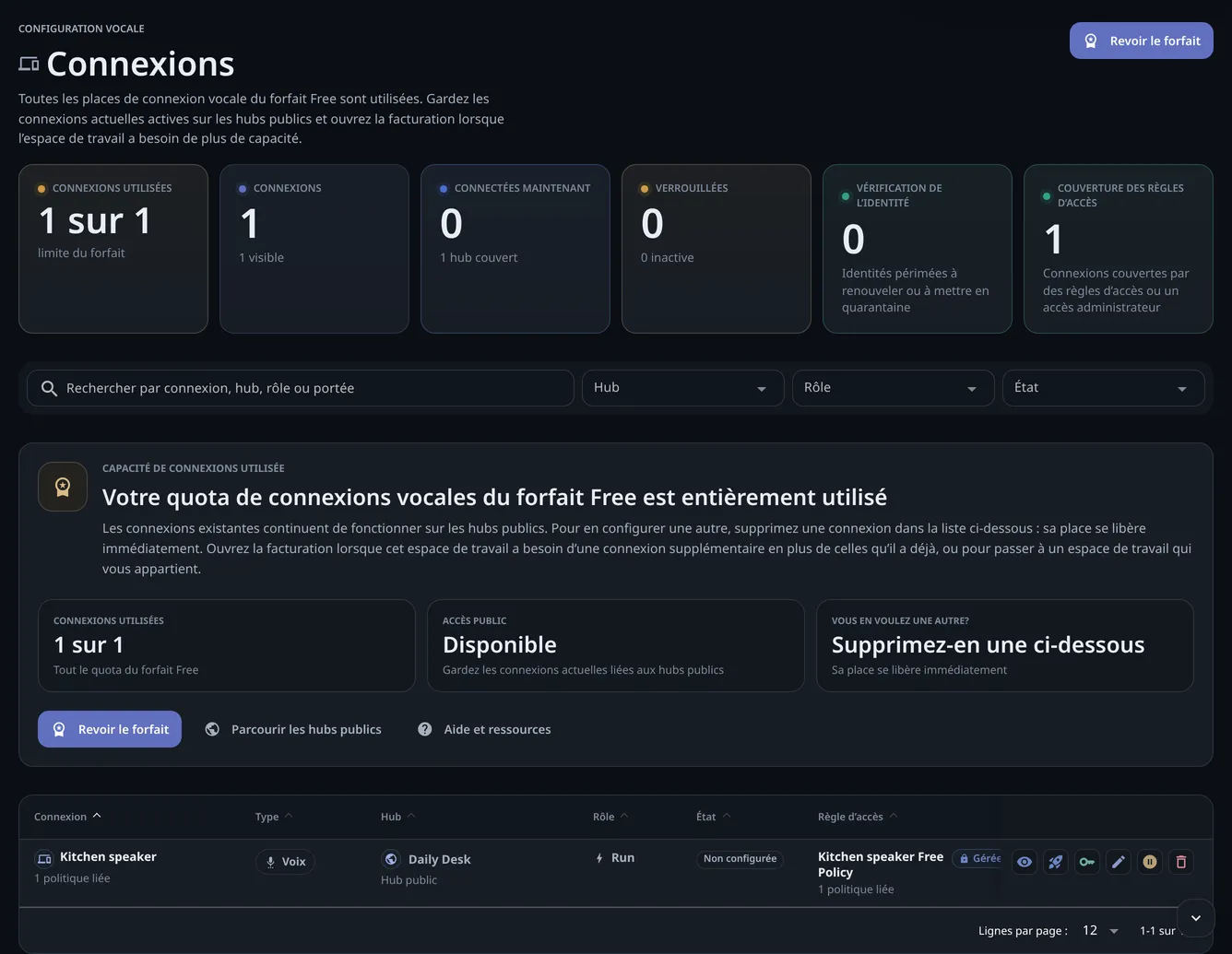The image size is (1232, 954).
Task: Click the floating chevron-down button
Action: (1196, 918)
